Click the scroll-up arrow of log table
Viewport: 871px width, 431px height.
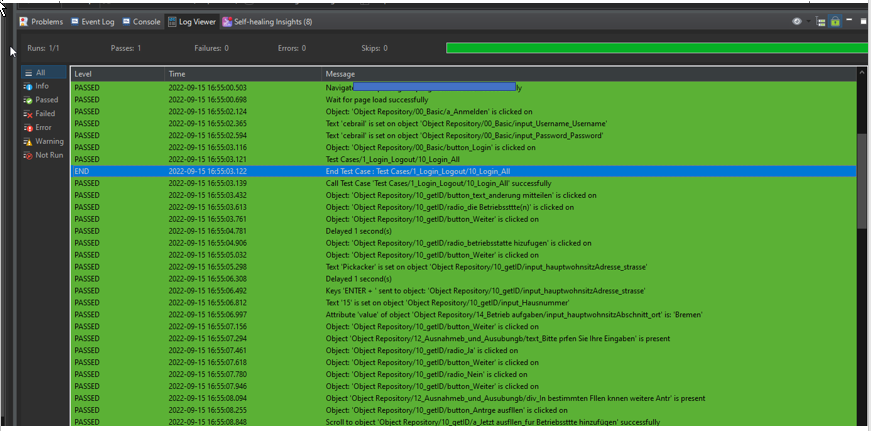(x=862, y=72)
